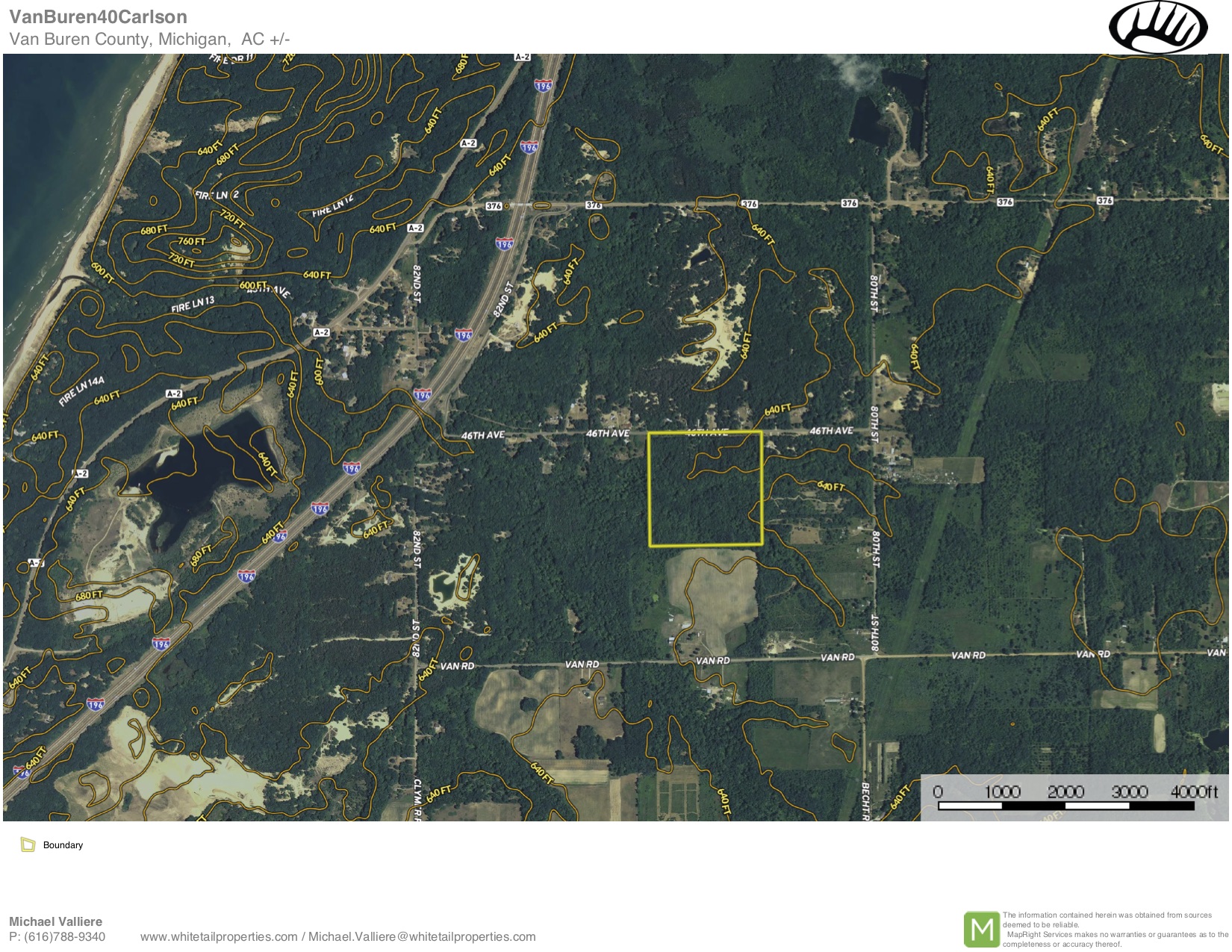Click the 2000 label on the scale bar
Screen dimensions: 1232x952
(1065, 792)
